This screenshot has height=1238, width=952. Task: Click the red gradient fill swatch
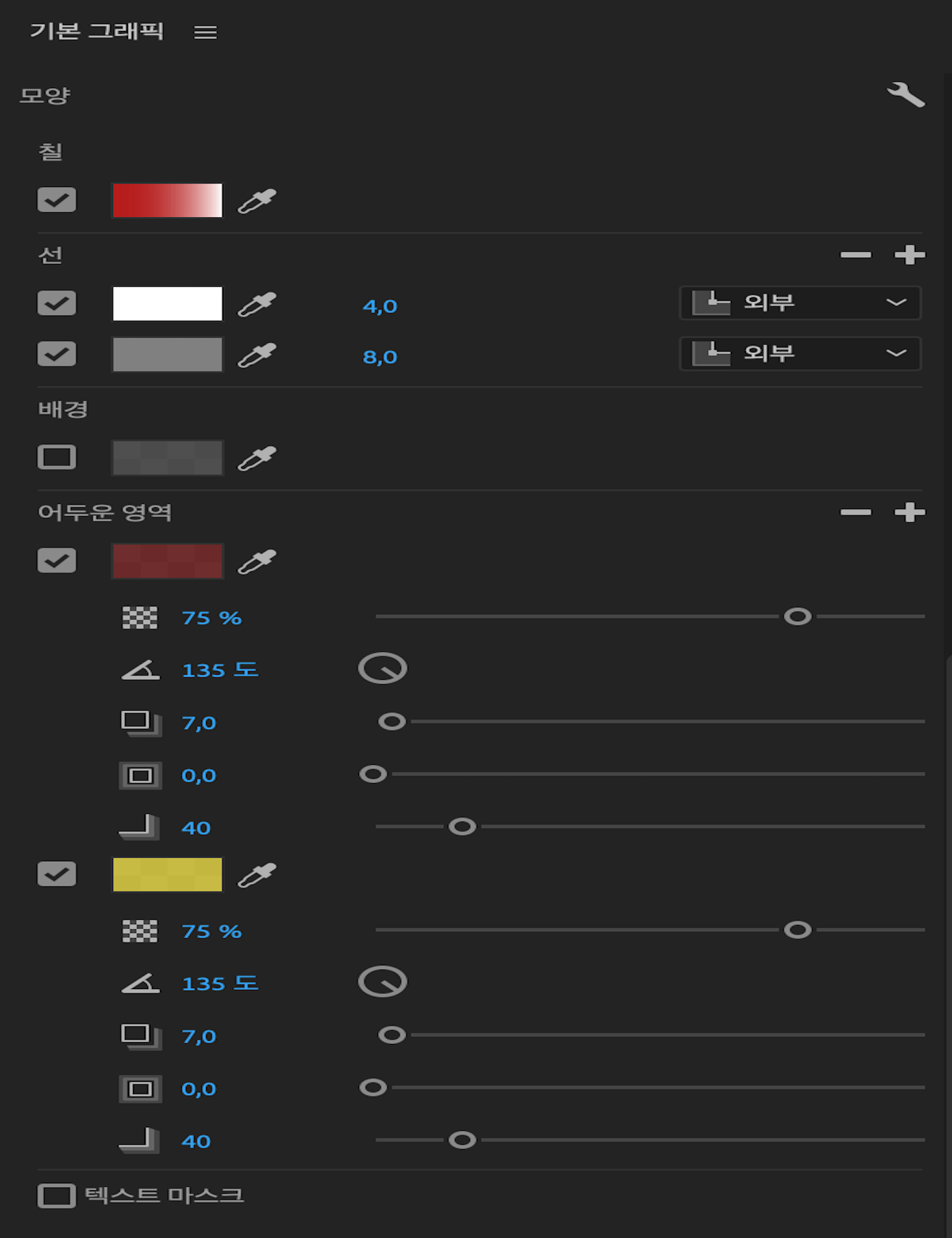[x=167, y=200]
